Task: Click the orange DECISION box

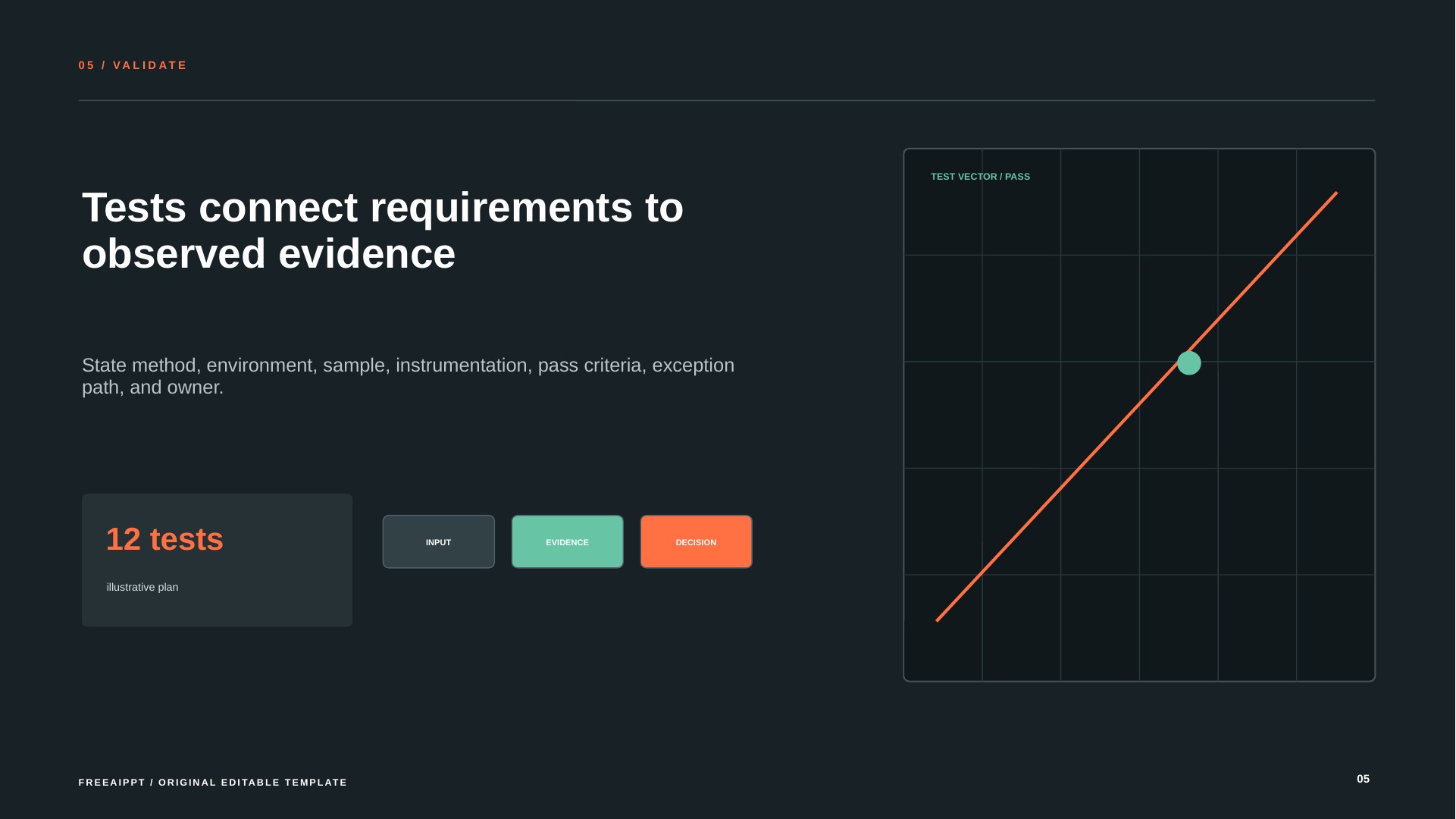Action: pos(696,541)
